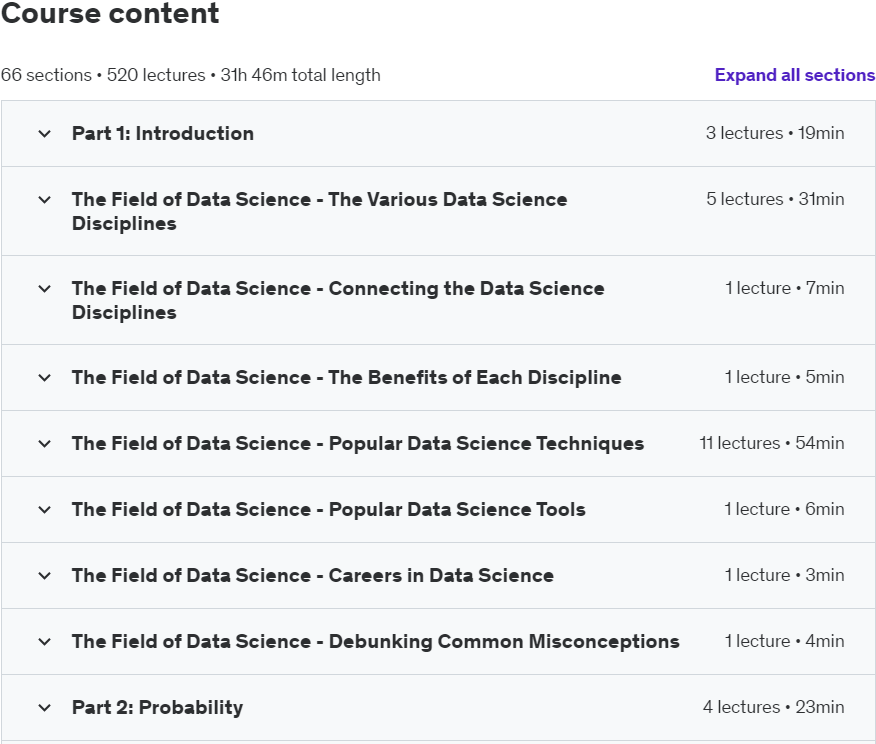Expand the Careers in Data Science chevron
This screenshot has height=744, width=876.
[44, 576]
